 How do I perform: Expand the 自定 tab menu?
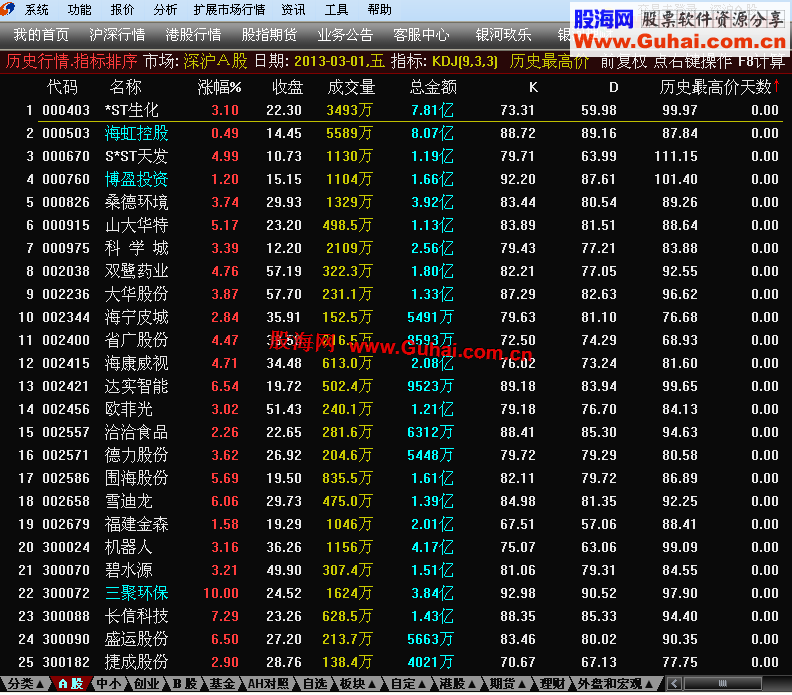pos(409,684)
